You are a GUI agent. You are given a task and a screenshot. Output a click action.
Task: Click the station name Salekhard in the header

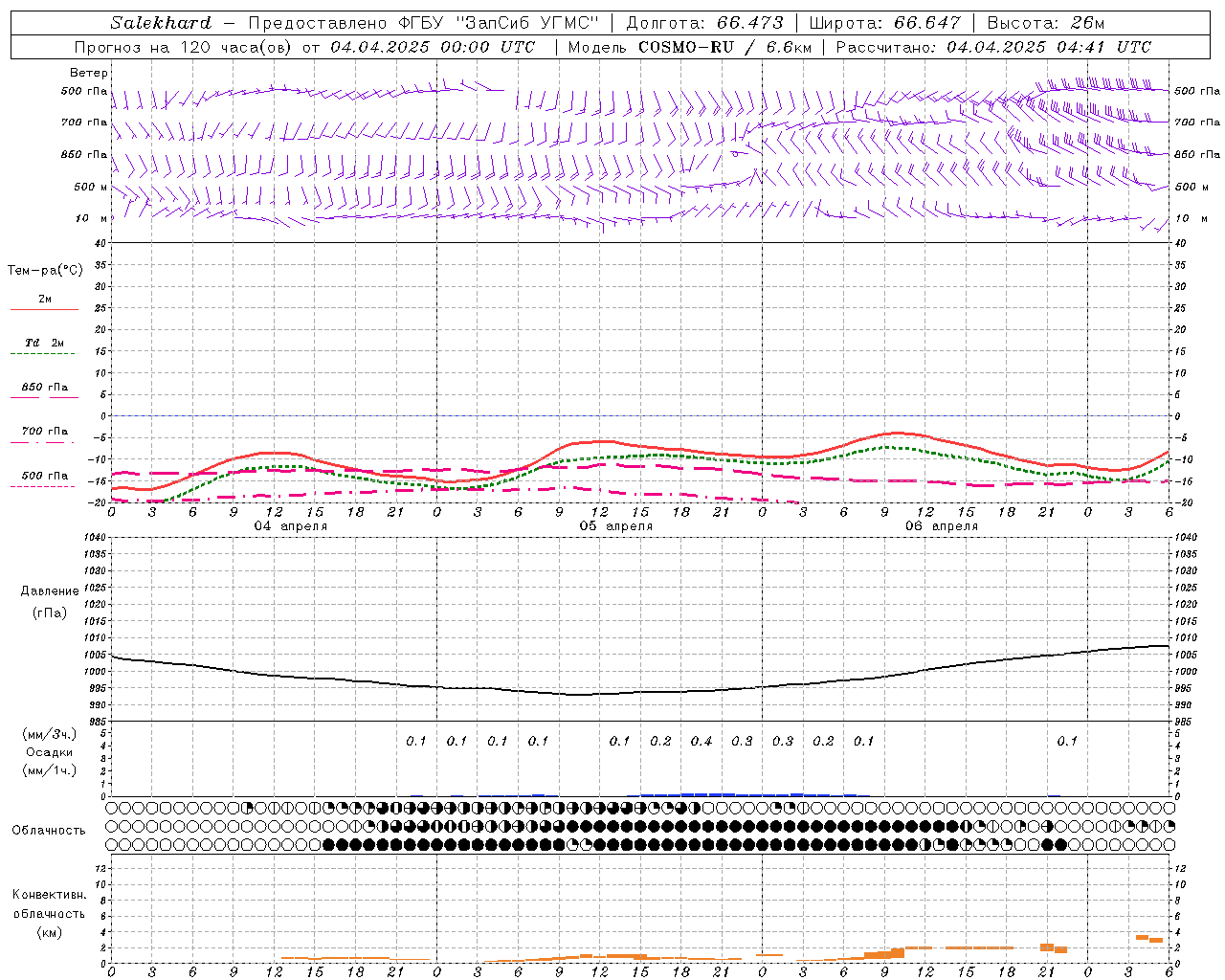tap(161, 23)
